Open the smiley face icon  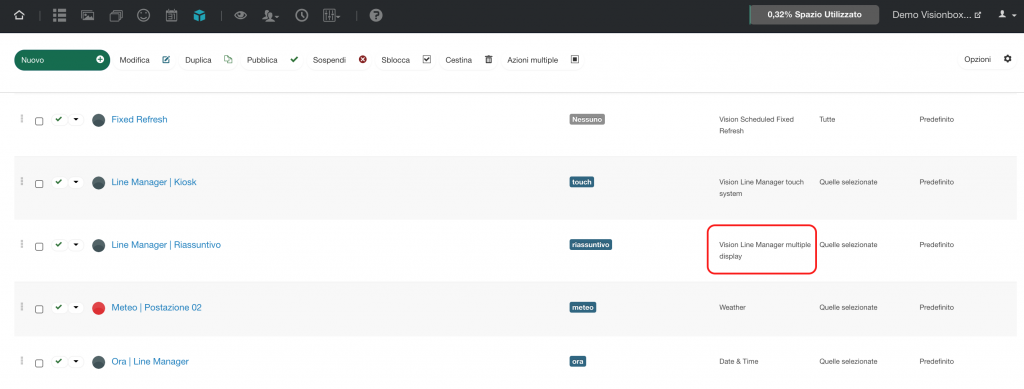(x=144, y=16)
